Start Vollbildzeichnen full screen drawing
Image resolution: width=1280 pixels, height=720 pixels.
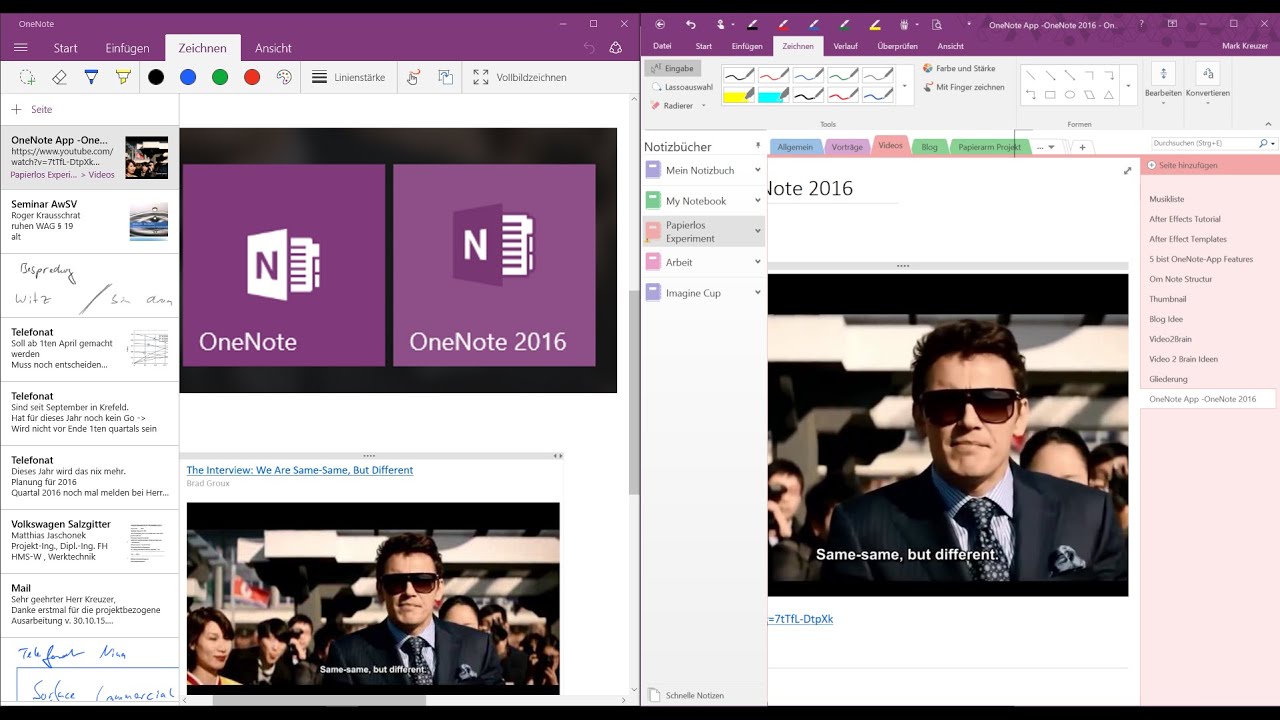[x=520, y=77]
